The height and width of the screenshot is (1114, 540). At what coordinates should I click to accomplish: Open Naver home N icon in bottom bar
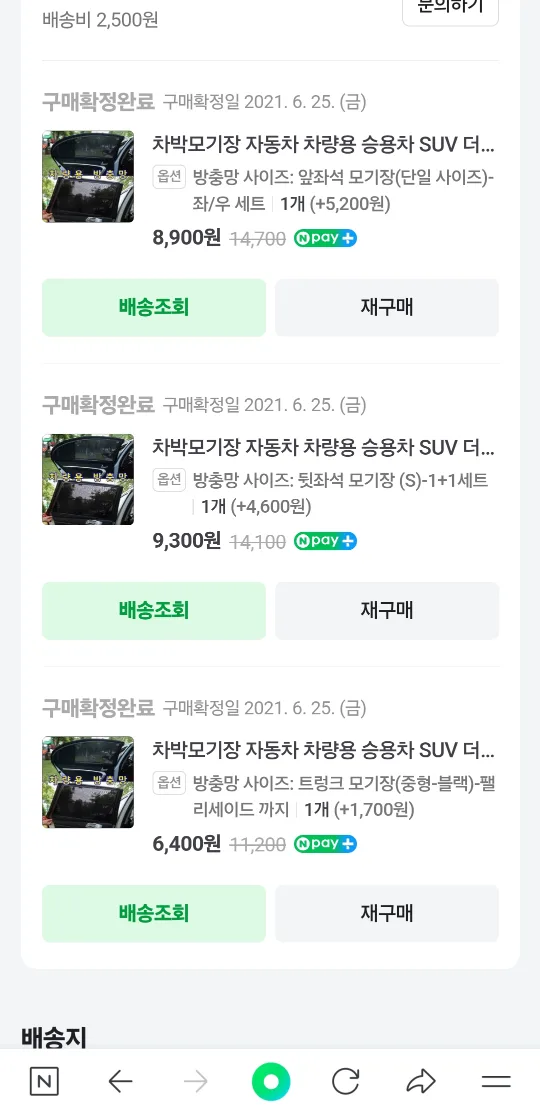(44, 1082)
